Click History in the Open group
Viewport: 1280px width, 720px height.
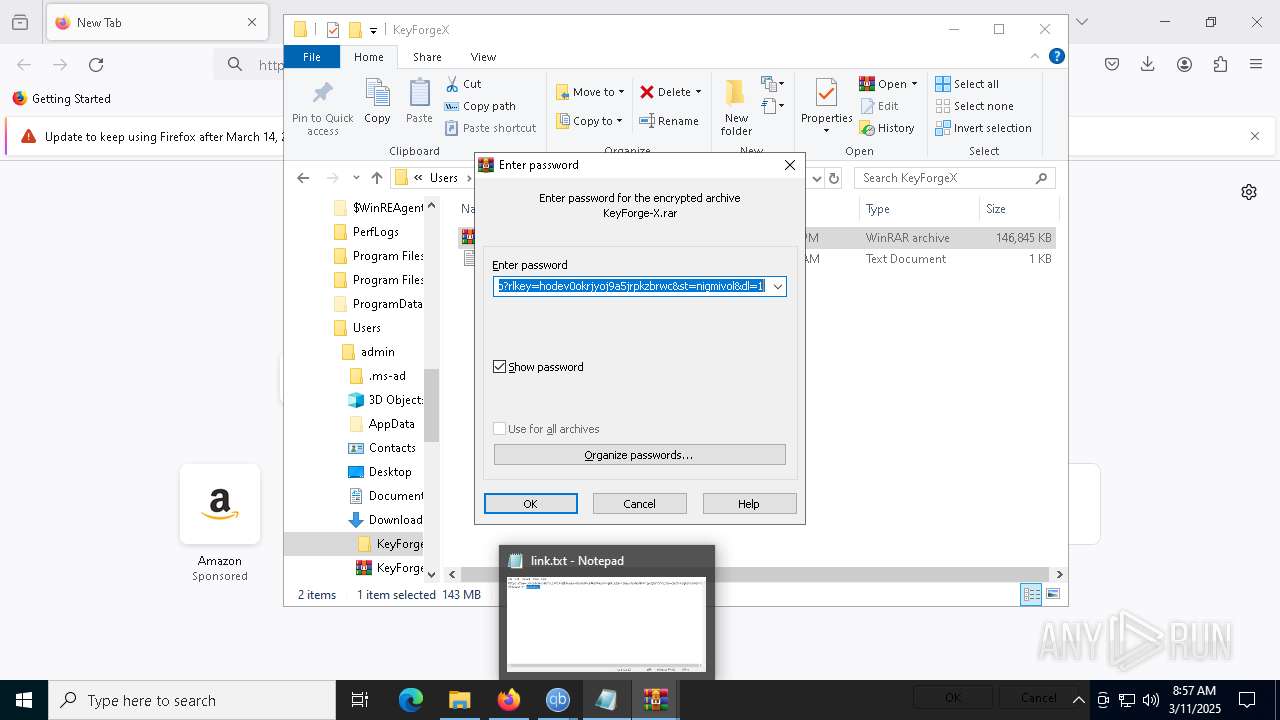click(x=887, y=128)
